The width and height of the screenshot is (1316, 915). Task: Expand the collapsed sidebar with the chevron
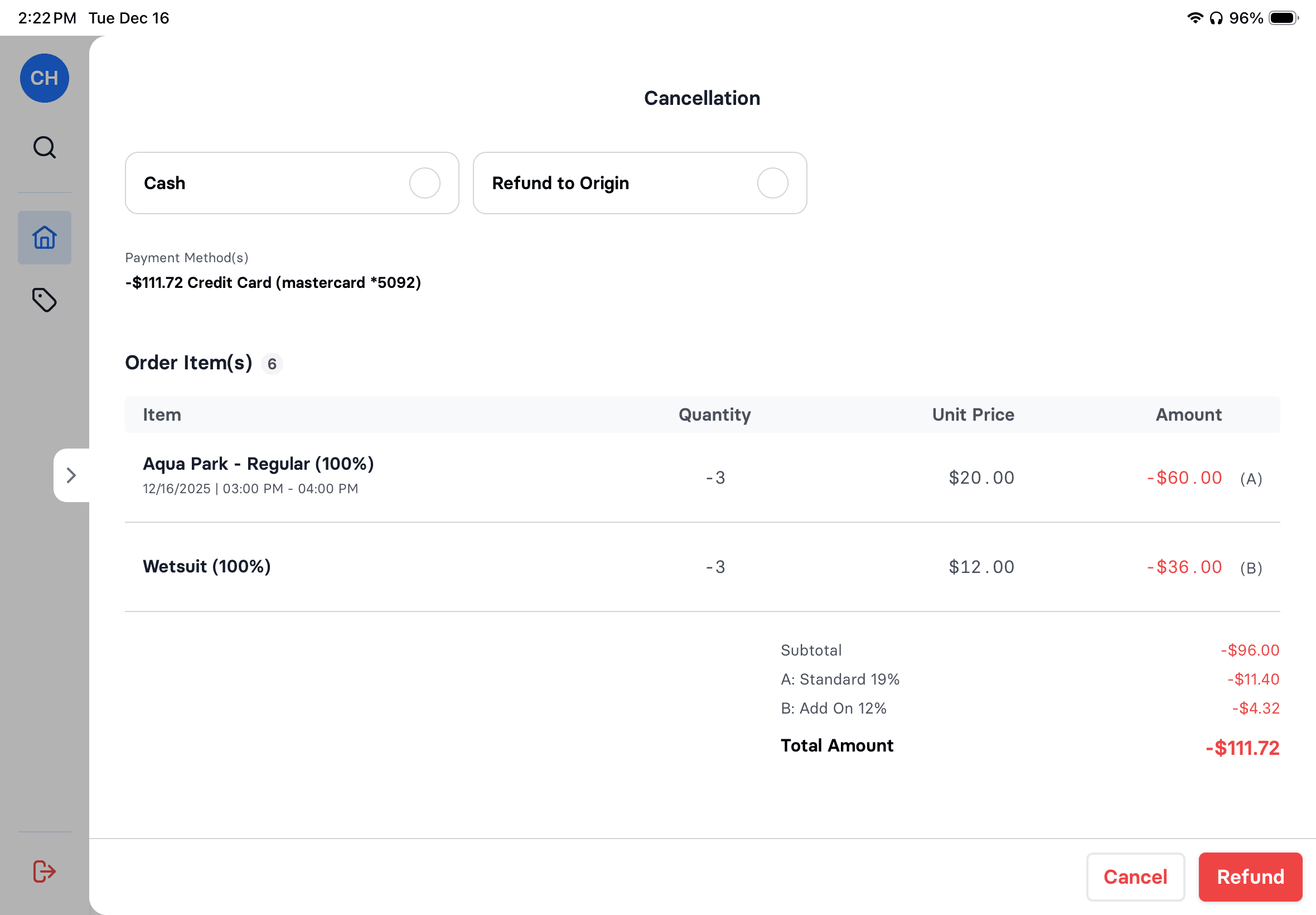pyautogui.click(x=71, y=475)
